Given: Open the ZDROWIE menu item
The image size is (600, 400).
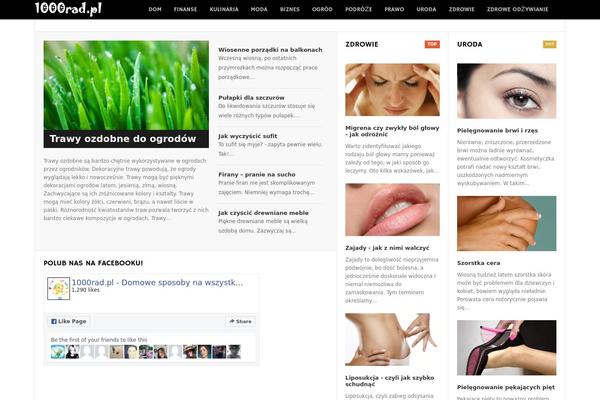Looking at the screenshot, I should (x=461, y=9).
